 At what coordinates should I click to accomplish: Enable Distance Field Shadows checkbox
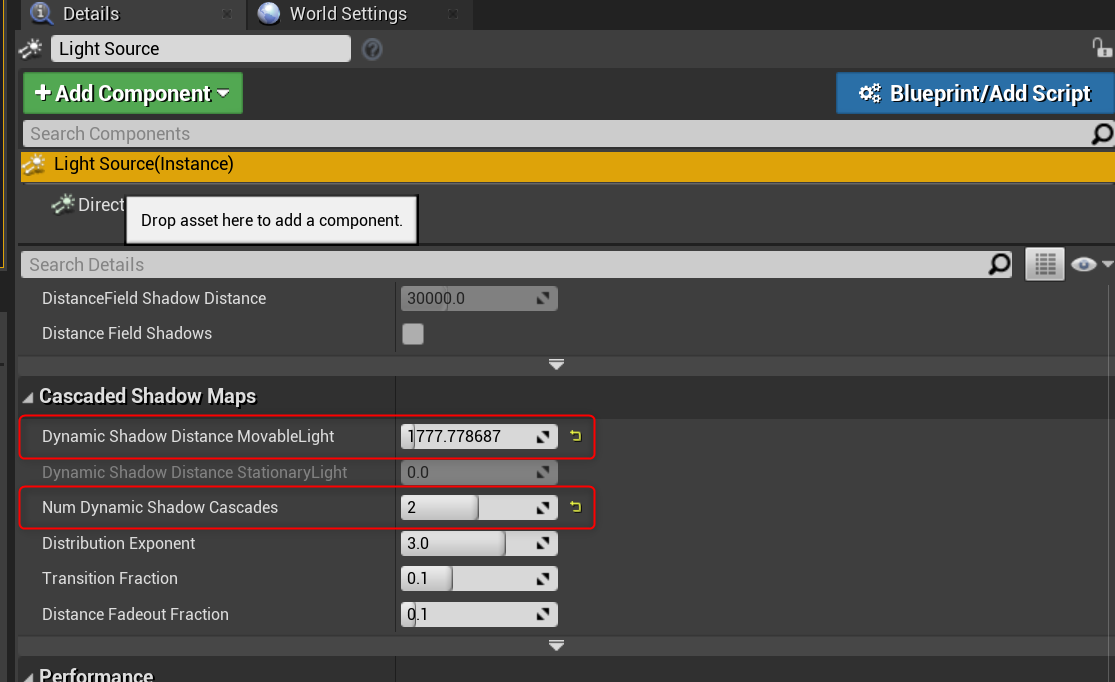(412, 334)
